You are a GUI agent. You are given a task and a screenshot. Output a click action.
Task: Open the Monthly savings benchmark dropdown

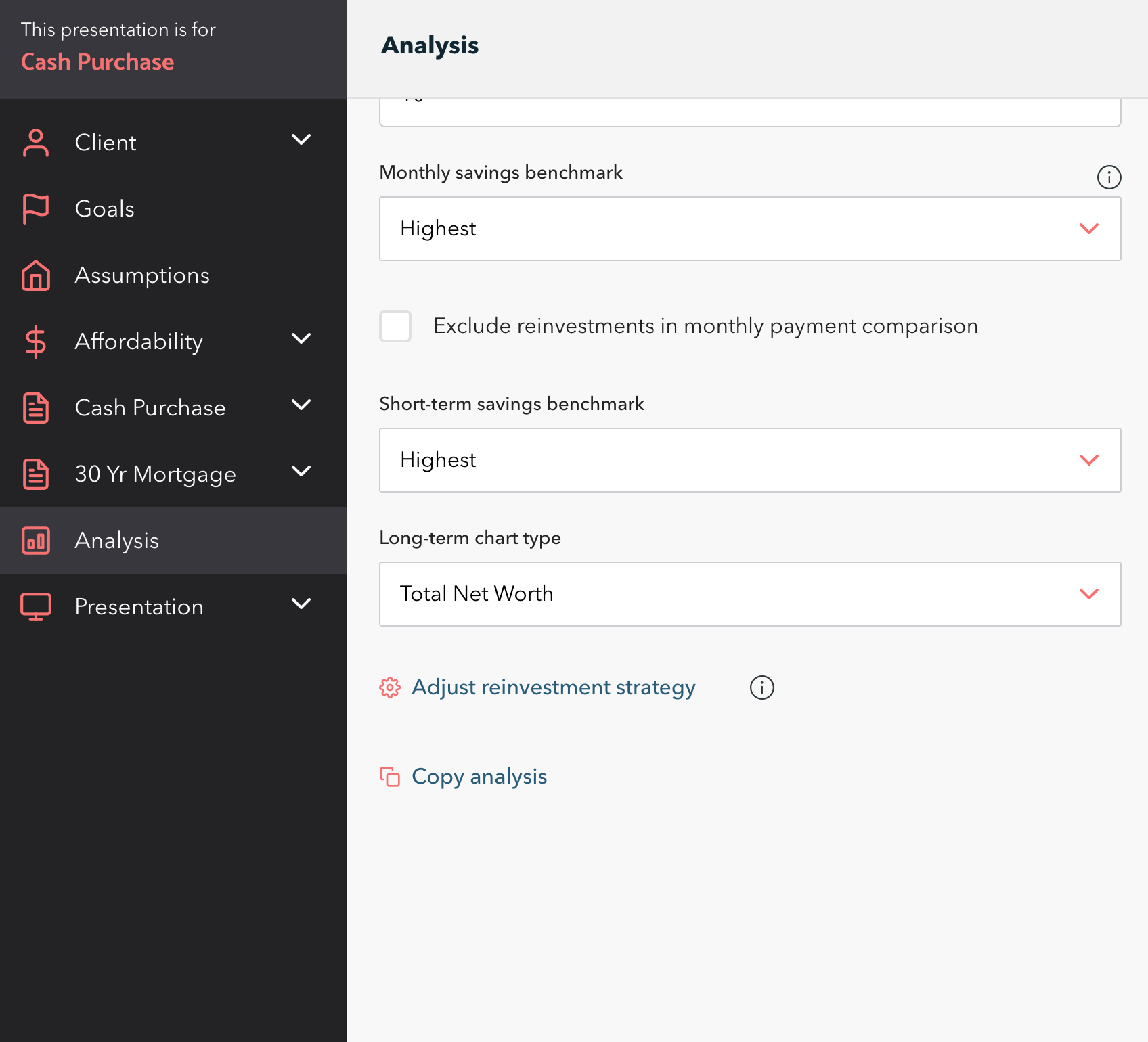(750, 229)
